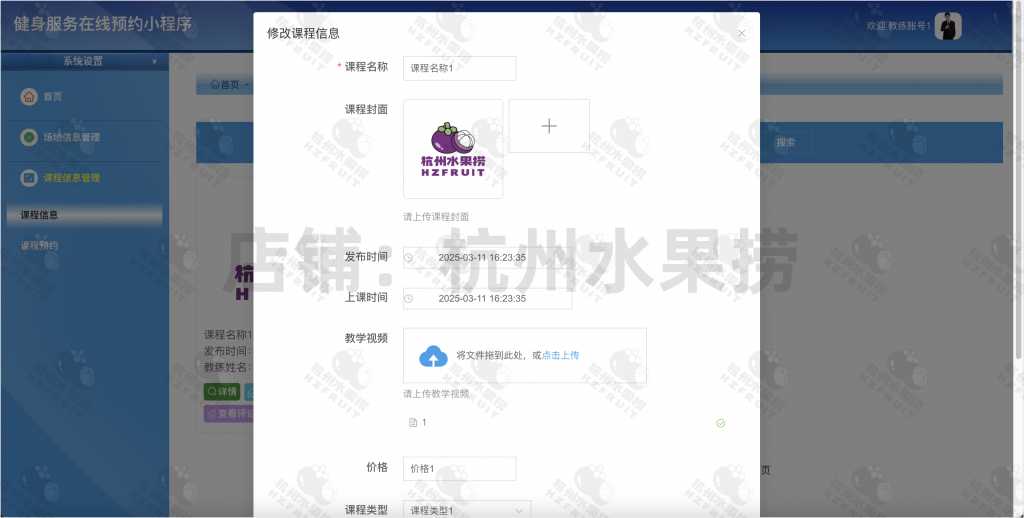The height and width of the screenshot is (518, 1024).
Task: Click the 课程名称 input field
Action: point(460,69)
